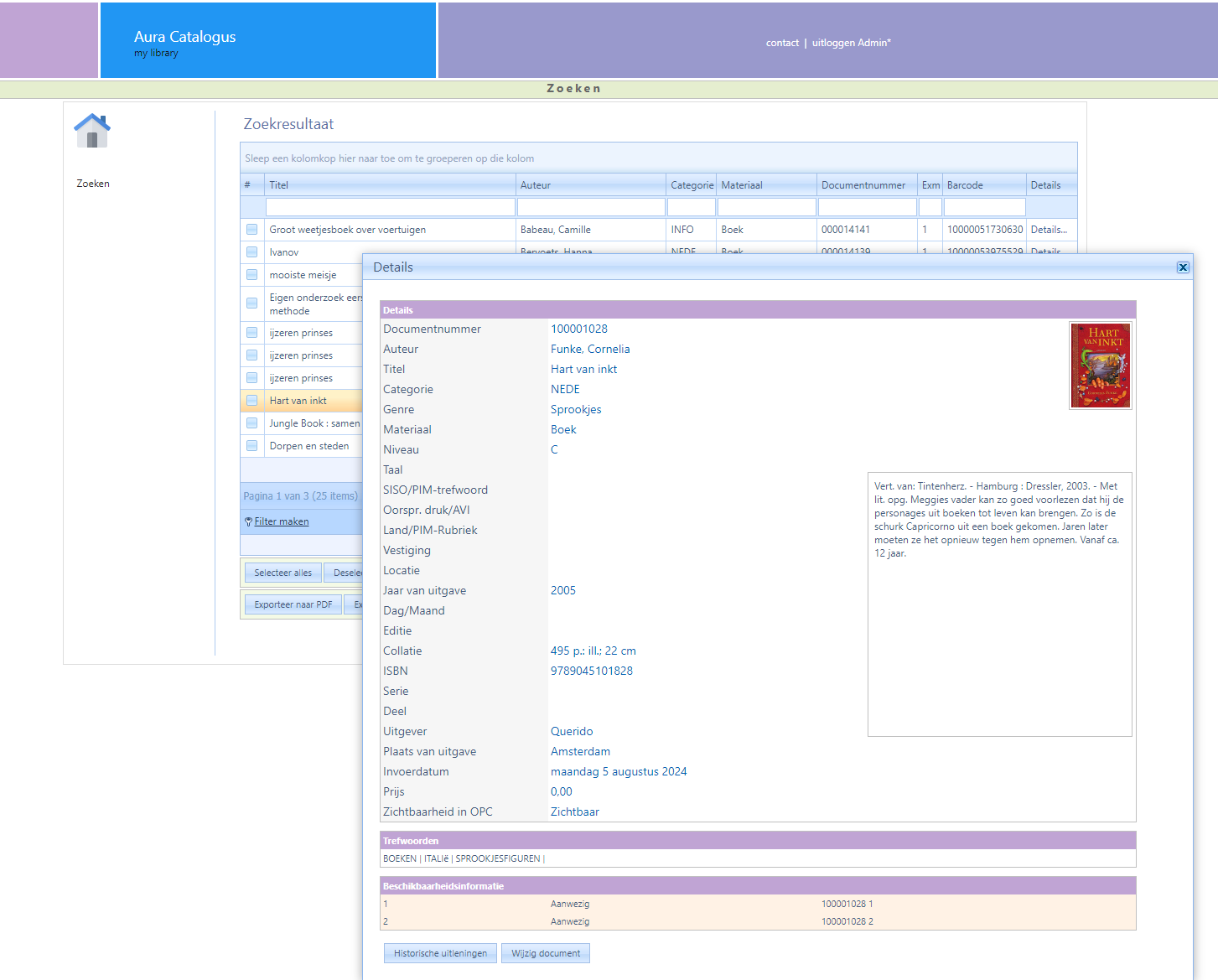Open Historische uitleningen

click(x=440, y=953)
